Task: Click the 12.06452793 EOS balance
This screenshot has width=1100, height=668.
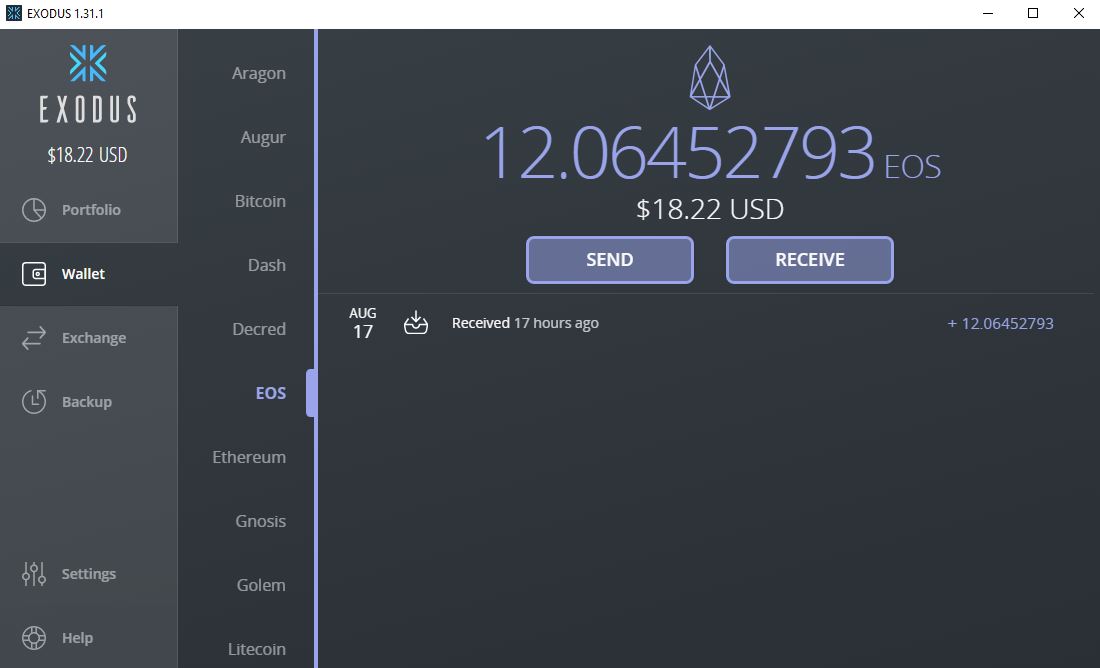Action: 711,154
